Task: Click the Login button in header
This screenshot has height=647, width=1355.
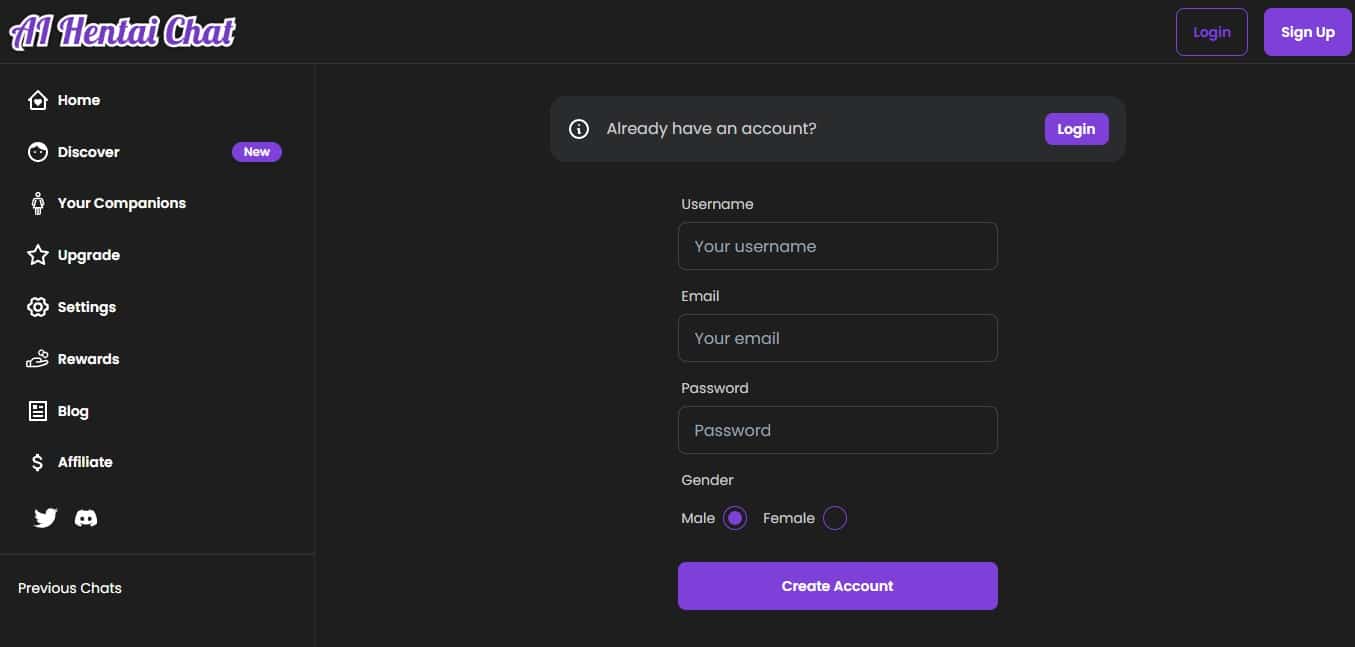Action: tap(1211, 32)
